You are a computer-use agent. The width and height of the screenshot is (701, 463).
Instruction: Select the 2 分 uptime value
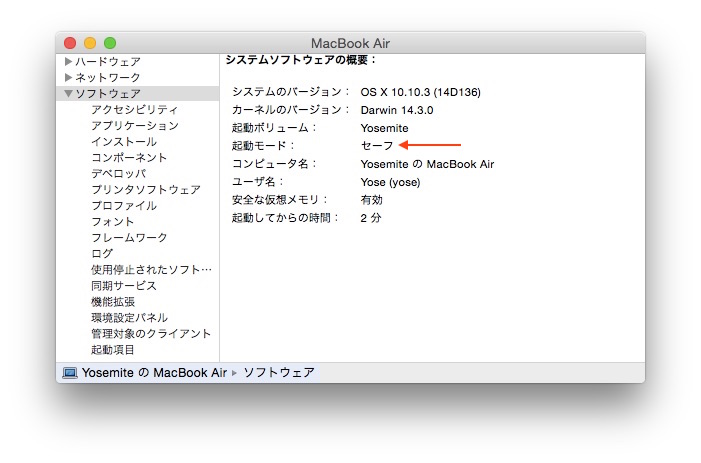[371, 218]
